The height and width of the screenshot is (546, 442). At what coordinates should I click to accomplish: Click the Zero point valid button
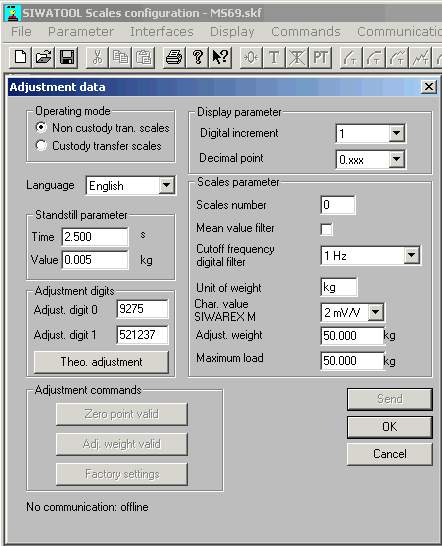(x=122, y=414)
